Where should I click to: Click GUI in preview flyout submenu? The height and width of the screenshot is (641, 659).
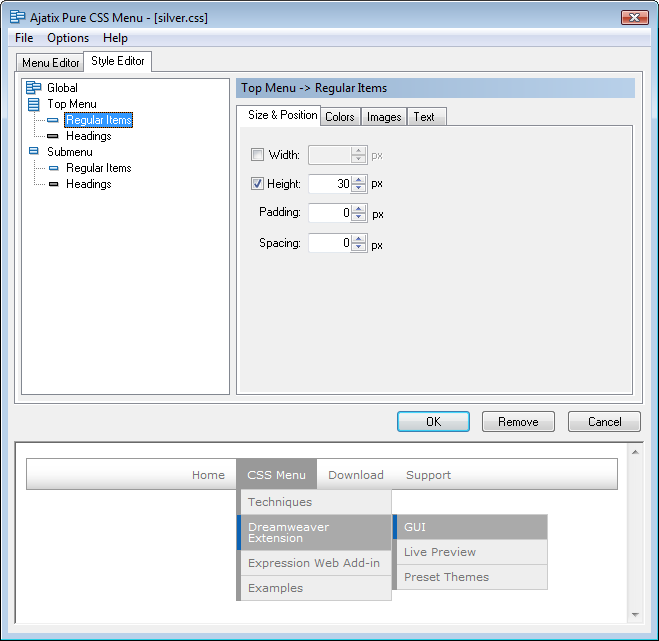click(470, 527)
